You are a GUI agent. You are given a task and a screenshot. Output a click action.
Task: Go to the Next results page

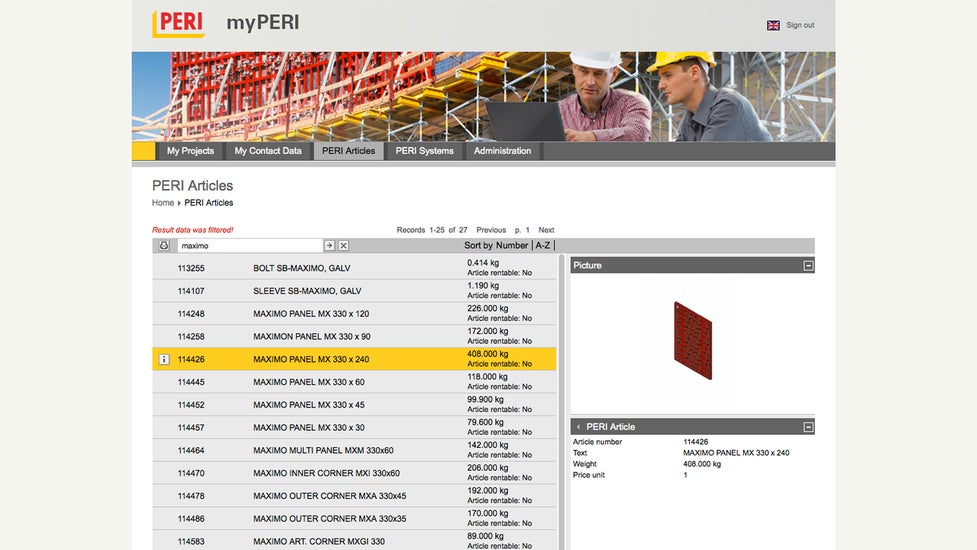click(x=546, y=230)
